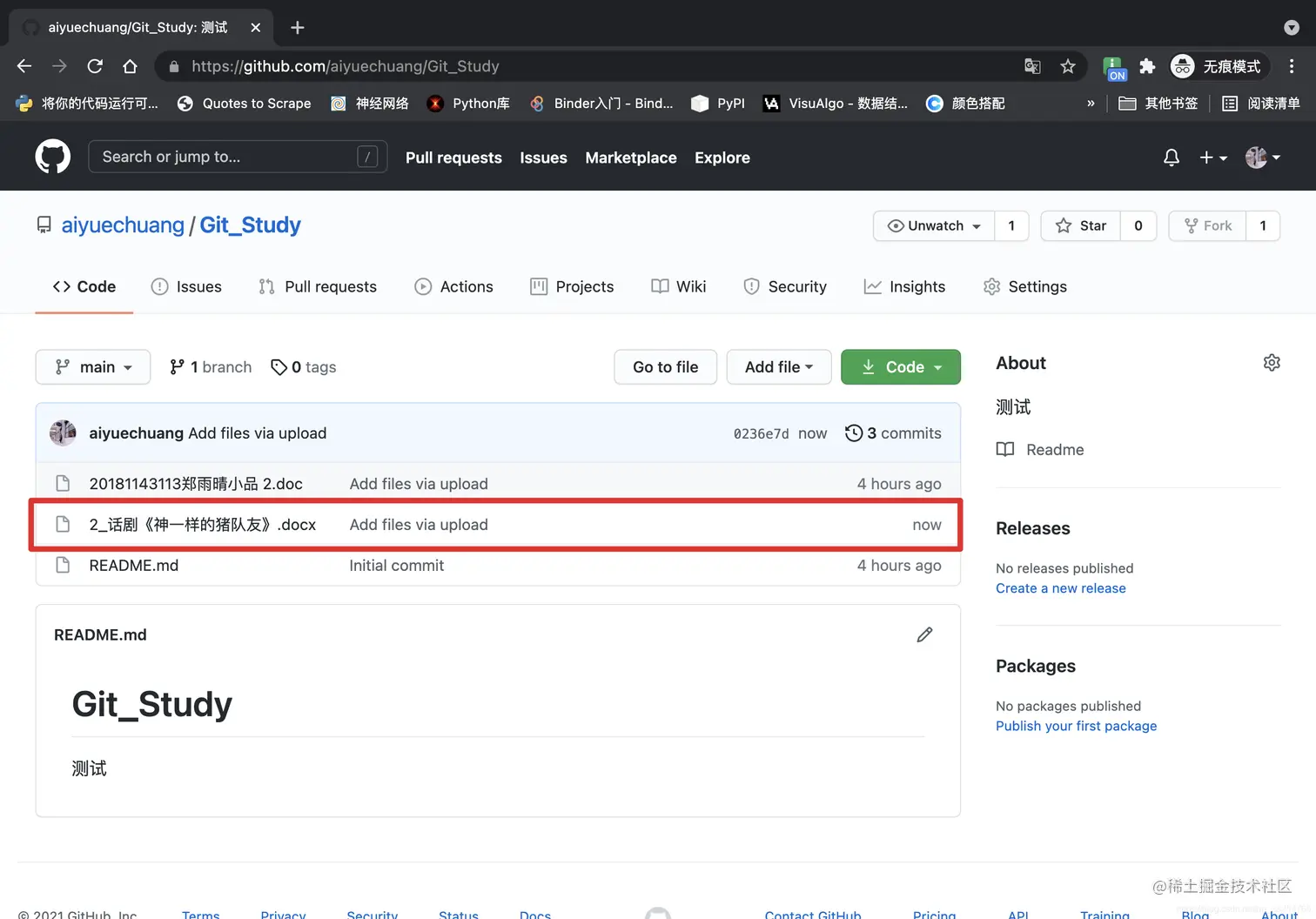Open the PyPI bookmark
Viewport: 1316px width, 919px height.
coord(718,104)
